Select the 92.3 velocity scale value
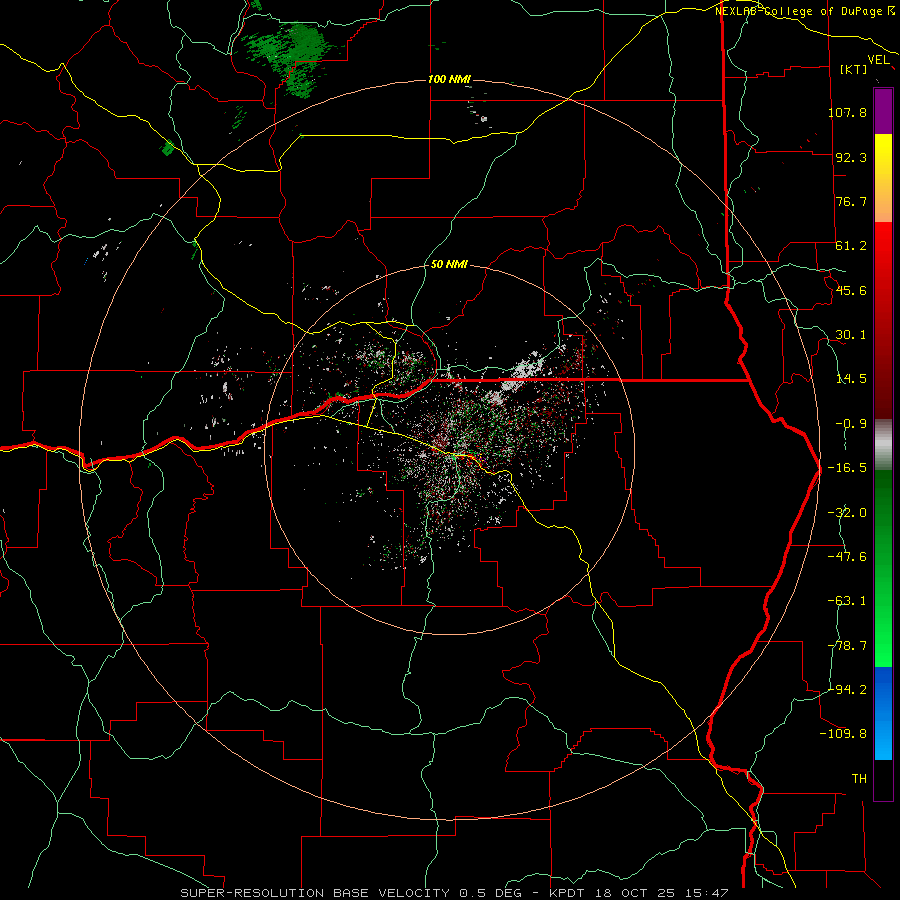The width and height of the screenshot is (900, 900). pyautogui.click(x=851, y=157)
